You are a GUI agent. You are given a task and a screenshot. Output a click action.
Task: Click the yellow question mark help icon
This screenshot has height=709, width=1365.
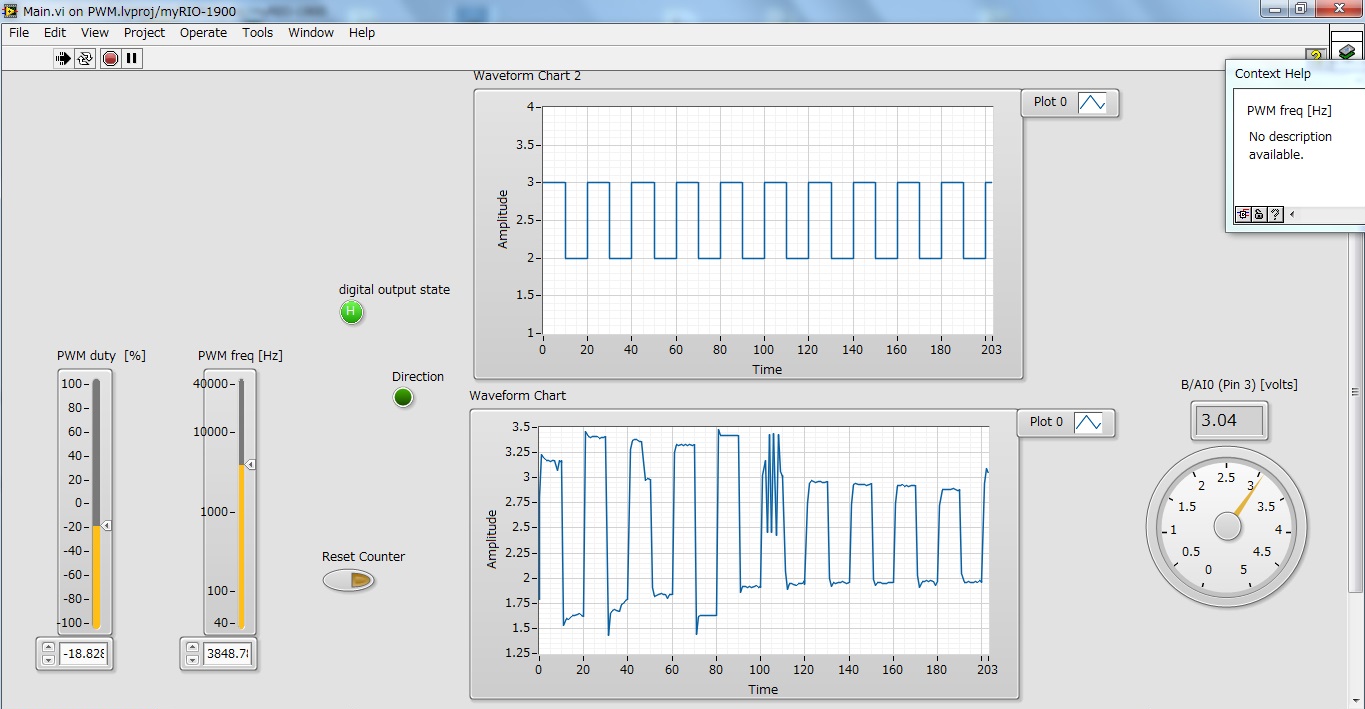tap(1316, 56)
